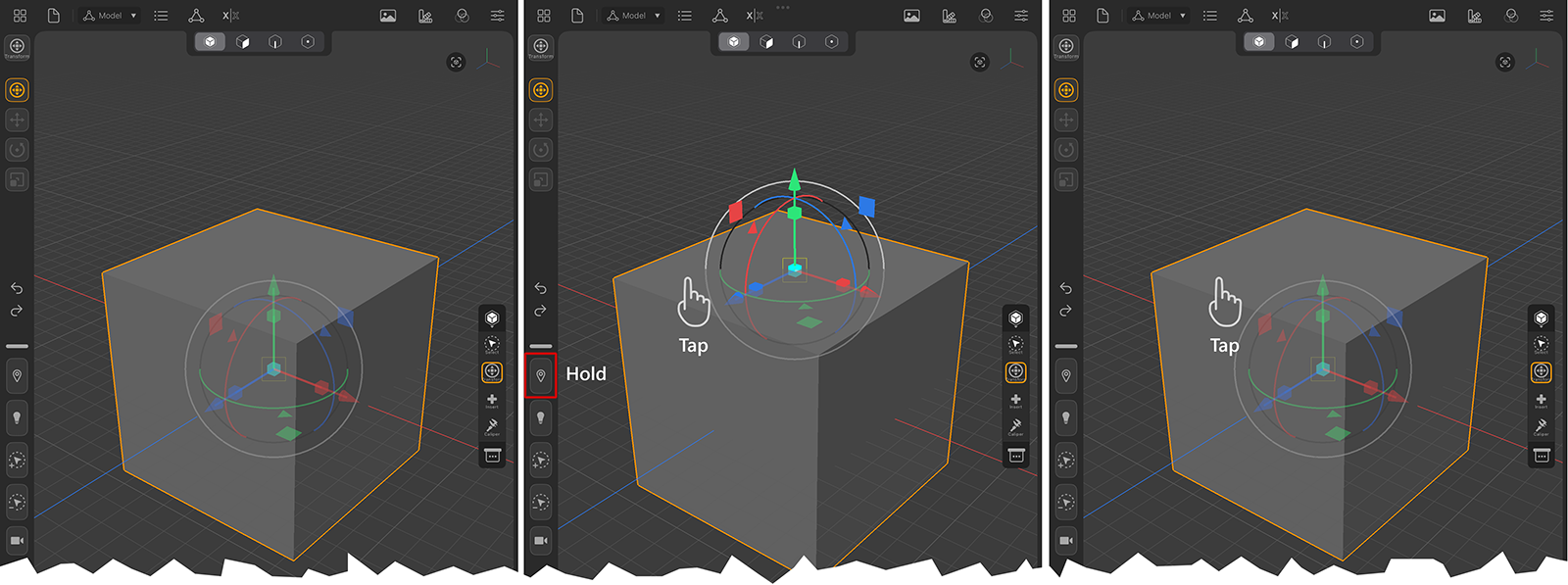Click the Transform header button in the right panel
The width and height of the screenshot is (1568, 585).
1066,48
